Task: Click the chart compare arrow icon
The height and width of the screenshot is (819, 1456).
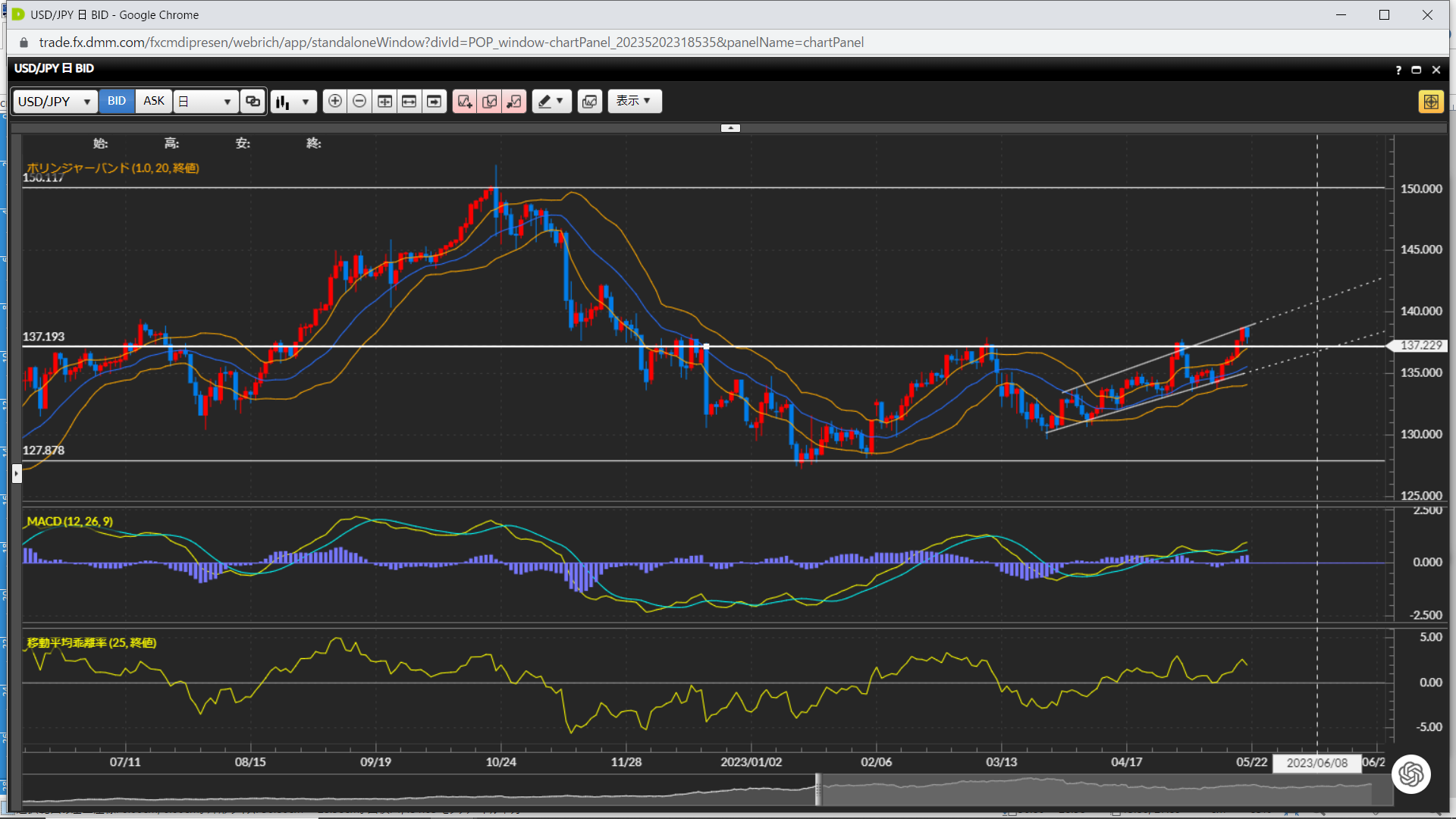Action: pos(514,101)
